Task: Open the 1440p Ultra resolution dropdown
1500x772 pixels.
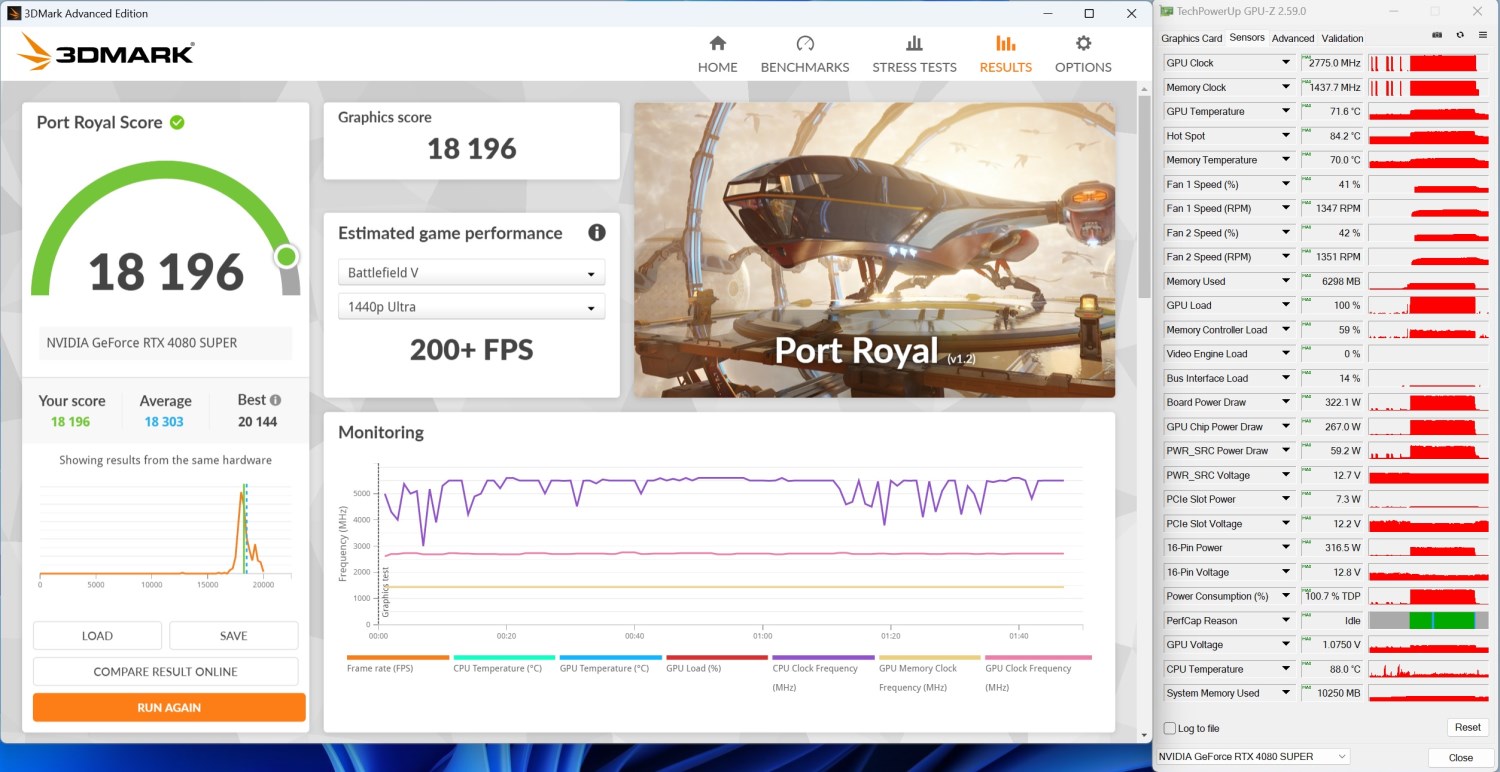Action: [x=471, y=307]
